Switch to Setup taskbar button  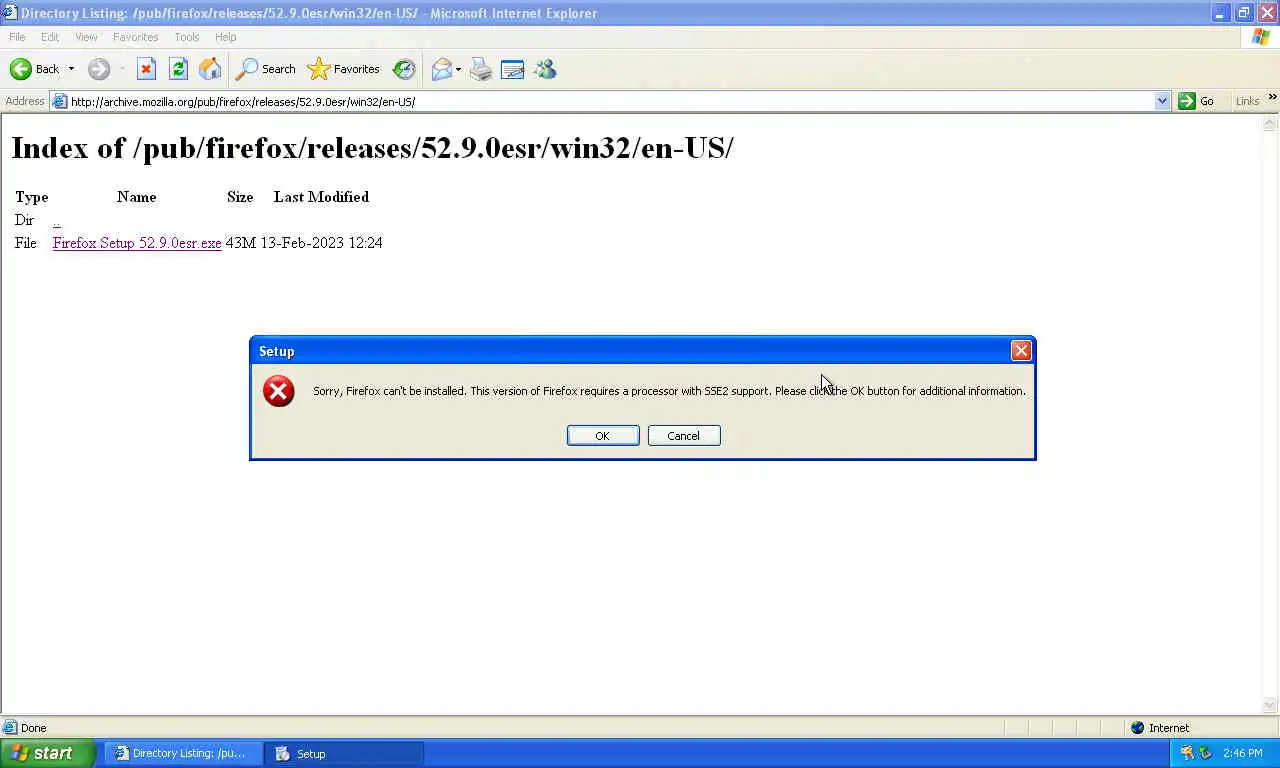pyautogui.click(x=343, y=753)
